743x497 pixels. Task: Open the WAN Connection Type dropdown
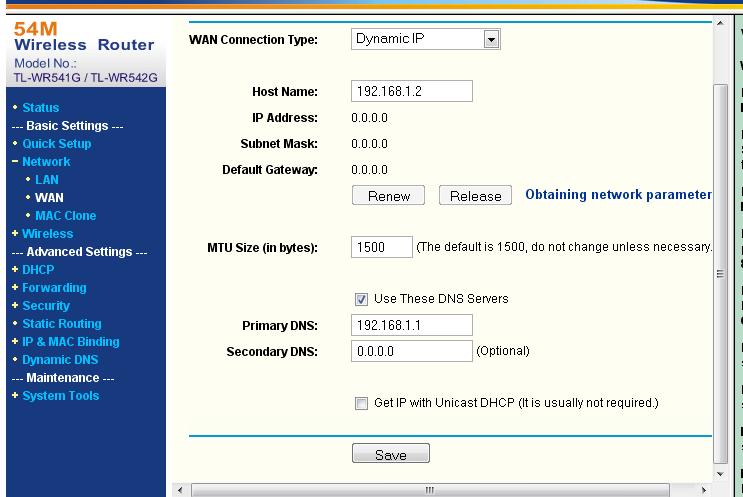coord(426,39)
